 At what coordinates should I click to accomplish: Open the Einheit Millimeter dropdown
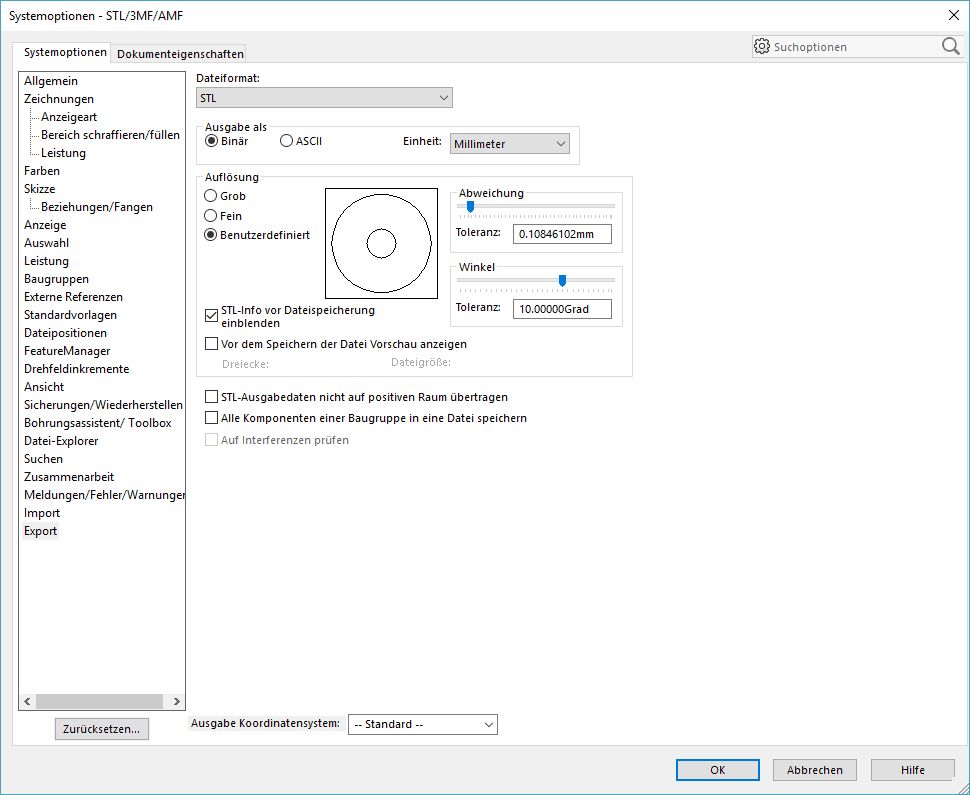(510, 144)
